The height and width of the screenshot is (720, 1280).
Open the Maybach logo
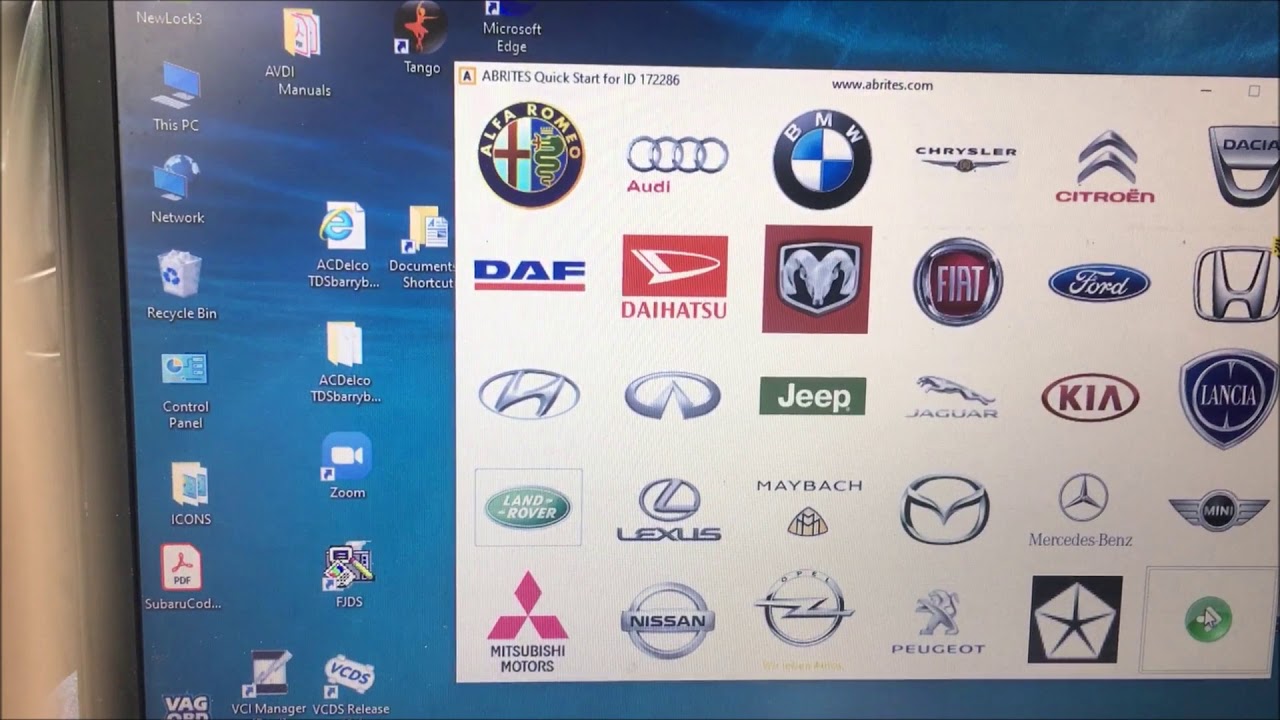[809, 506]
